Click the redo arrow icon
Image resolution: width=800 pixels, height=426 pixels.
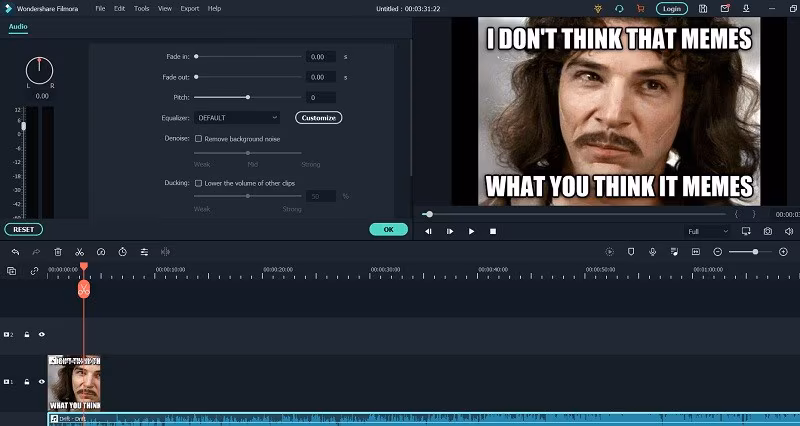point(36,252)
